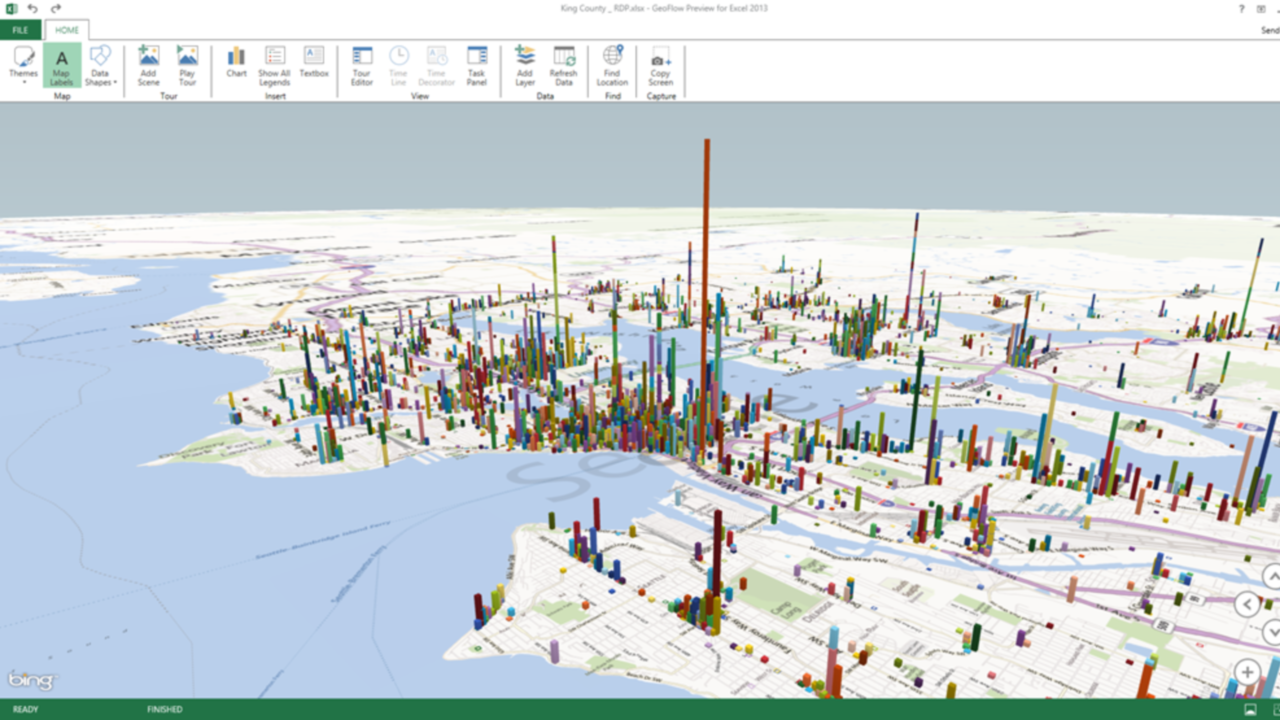Open Help question mark
The image size is (1280, 720).
point(1241,8)
